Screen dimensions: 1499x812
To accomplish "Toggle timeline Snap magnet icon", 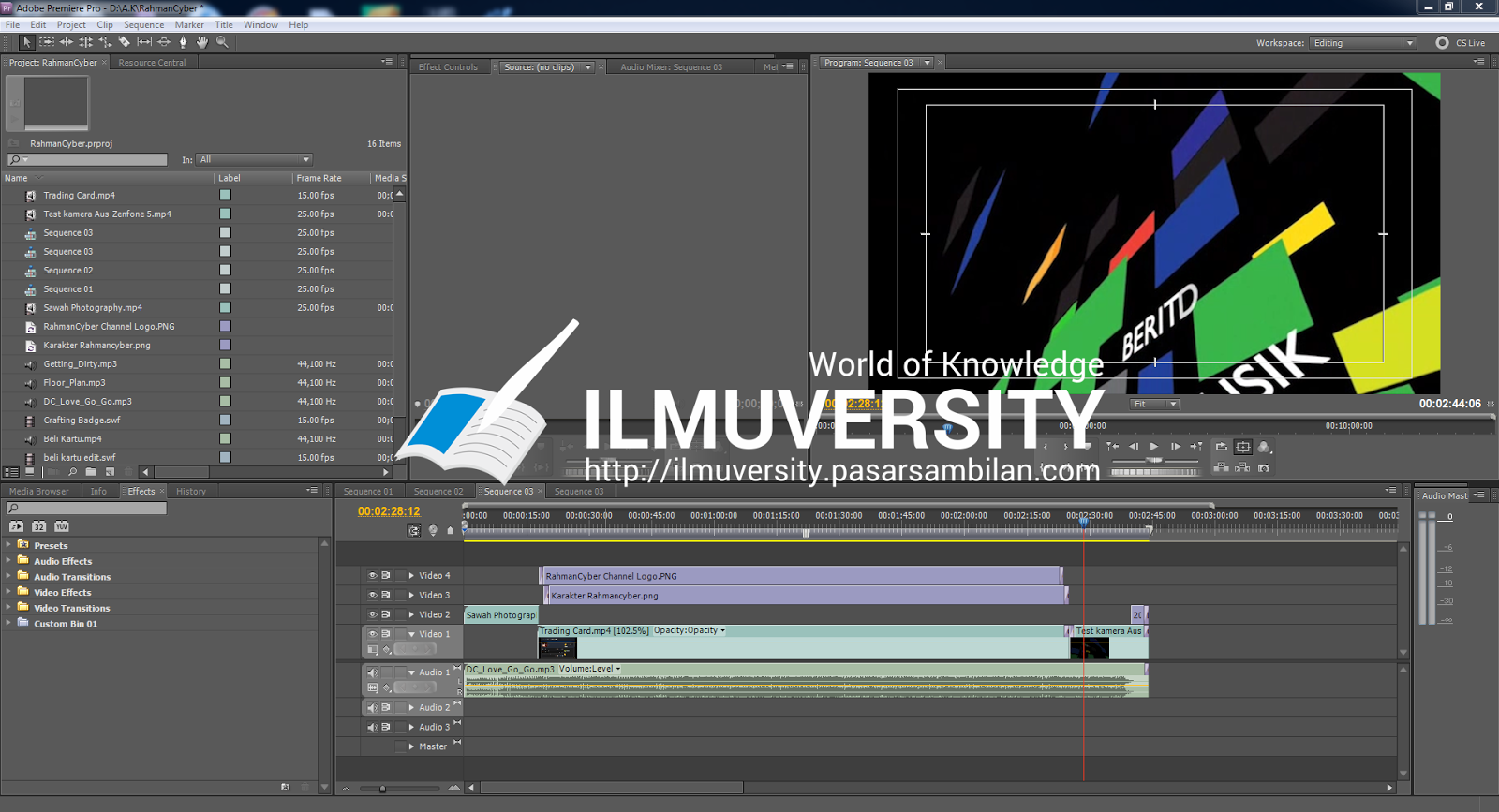I will (x=414, y=530).
